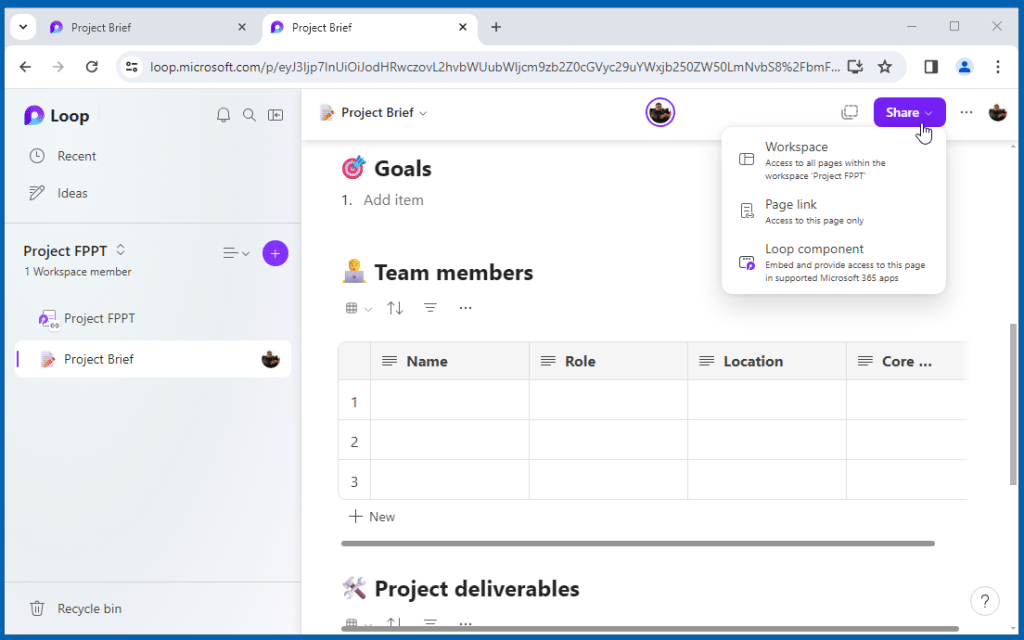
Task: Open the notifications bell
Action: click(x=223, y=115)
